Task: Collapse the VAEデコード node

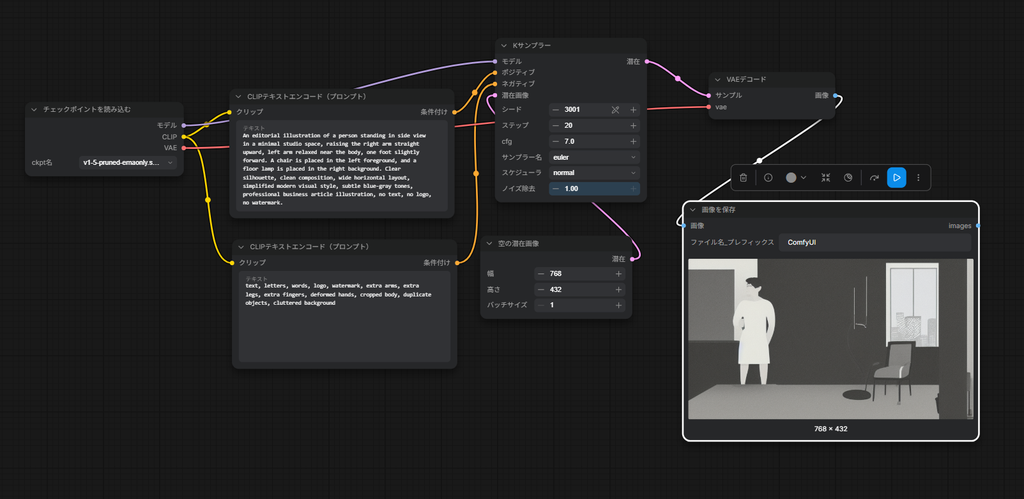Action: (x=717, y=80)
